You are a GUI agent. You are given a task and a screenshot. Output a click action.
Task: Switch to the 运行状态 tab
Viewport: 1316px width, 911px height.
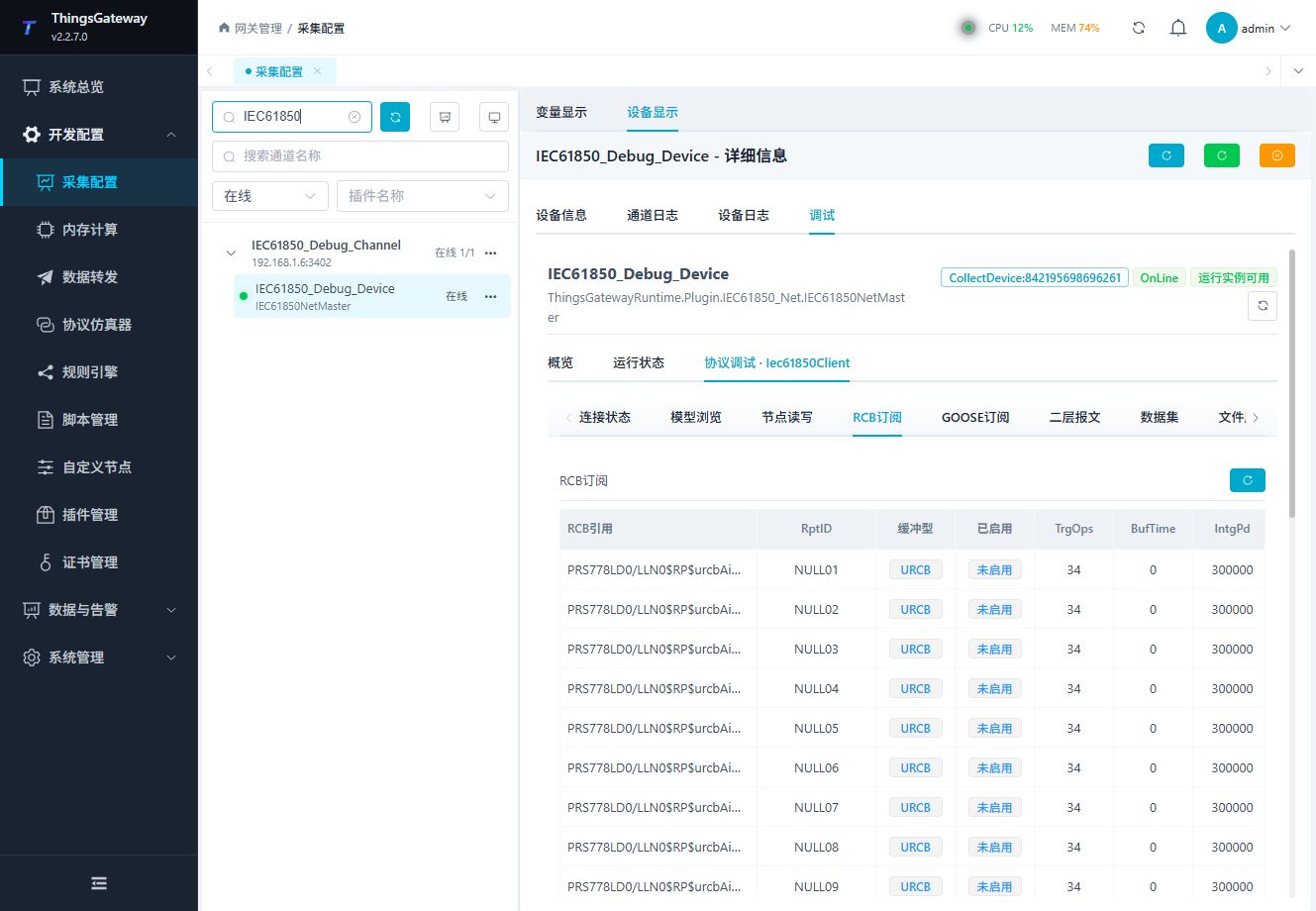[x=639, y=362]
